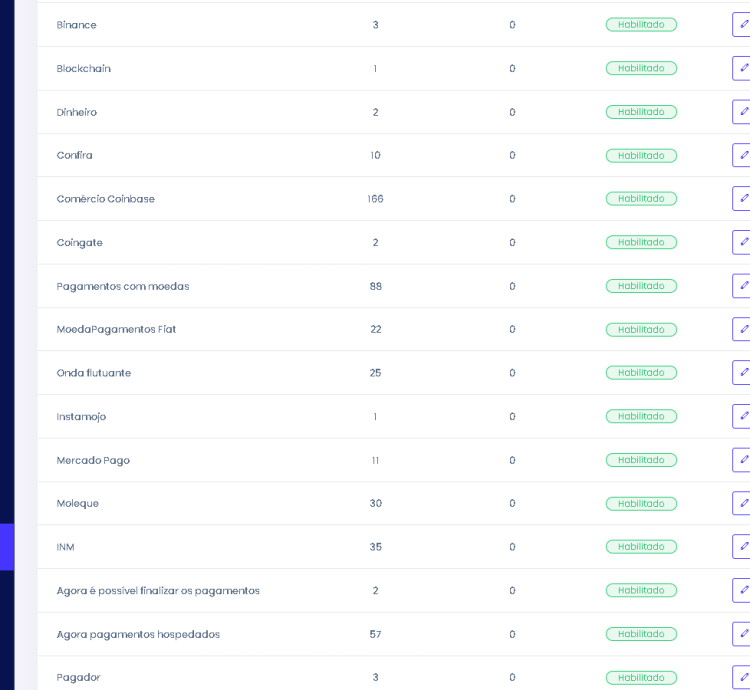Viewport: 750px width, 690px height.
Task: Select Habilitado badge for MoedaPagamentos Fiat
Action: [641, 329]
